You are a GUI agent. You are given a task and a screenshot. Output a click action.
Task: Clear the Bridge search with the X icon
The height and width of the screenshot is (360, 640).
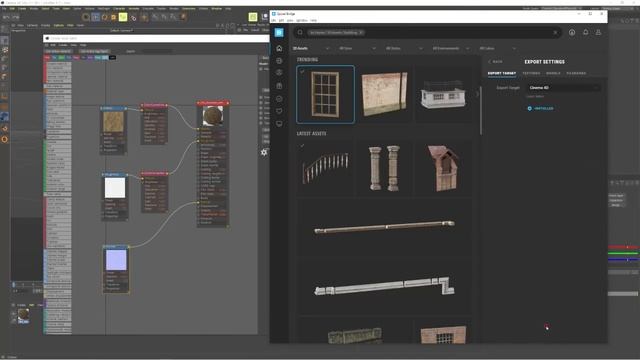pyautogui.click(x=555, y=32)
